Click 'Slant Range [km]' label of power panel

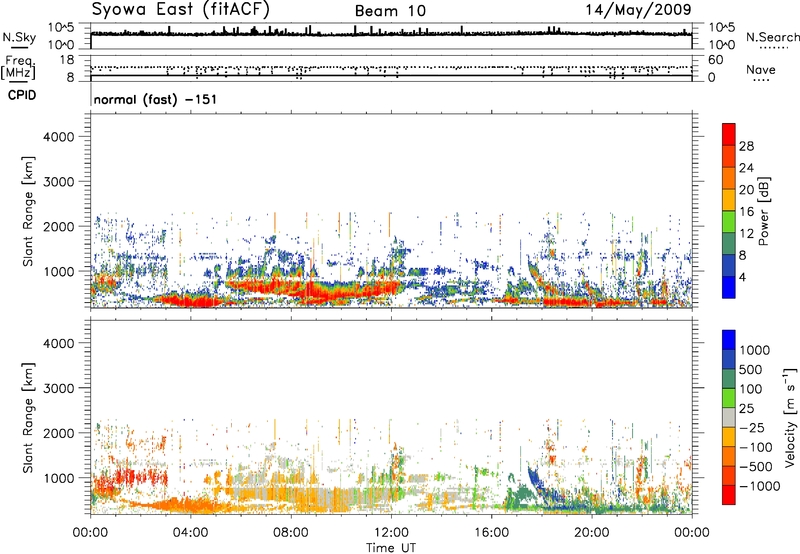[28, 211]
